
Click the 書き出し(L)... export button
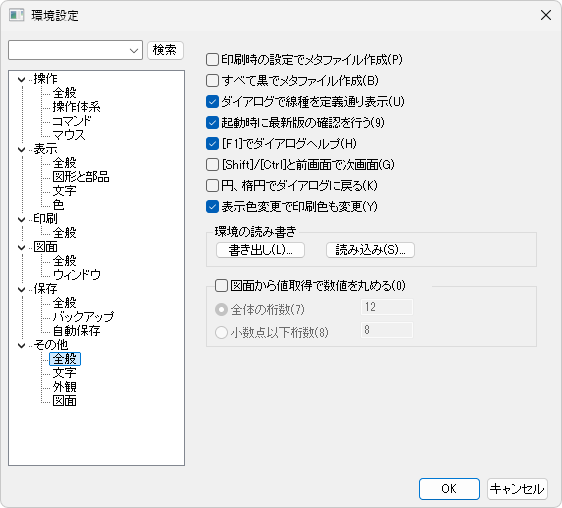pos(261,250)
